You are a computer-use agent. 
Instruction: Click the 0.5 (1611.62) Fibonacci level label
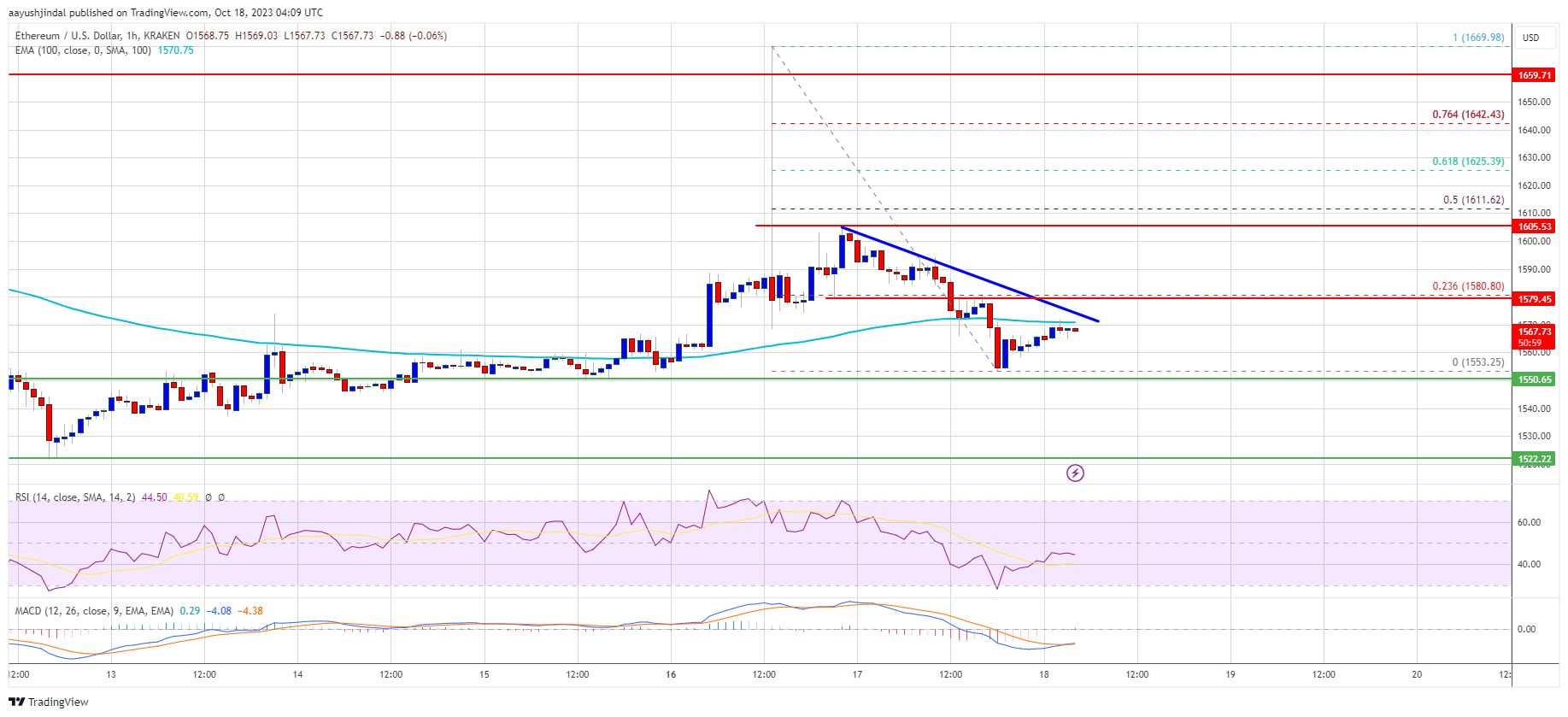(1473, 200)
